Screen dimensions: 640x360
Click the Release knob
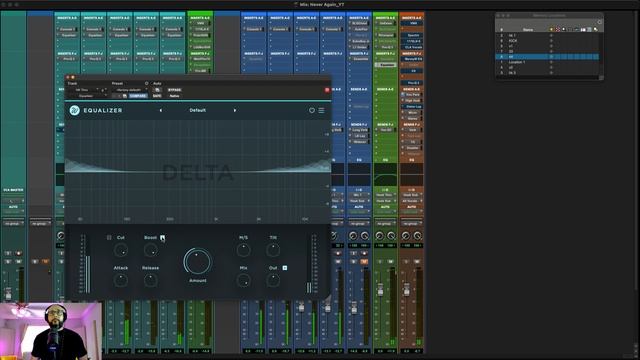click(151, 280)
